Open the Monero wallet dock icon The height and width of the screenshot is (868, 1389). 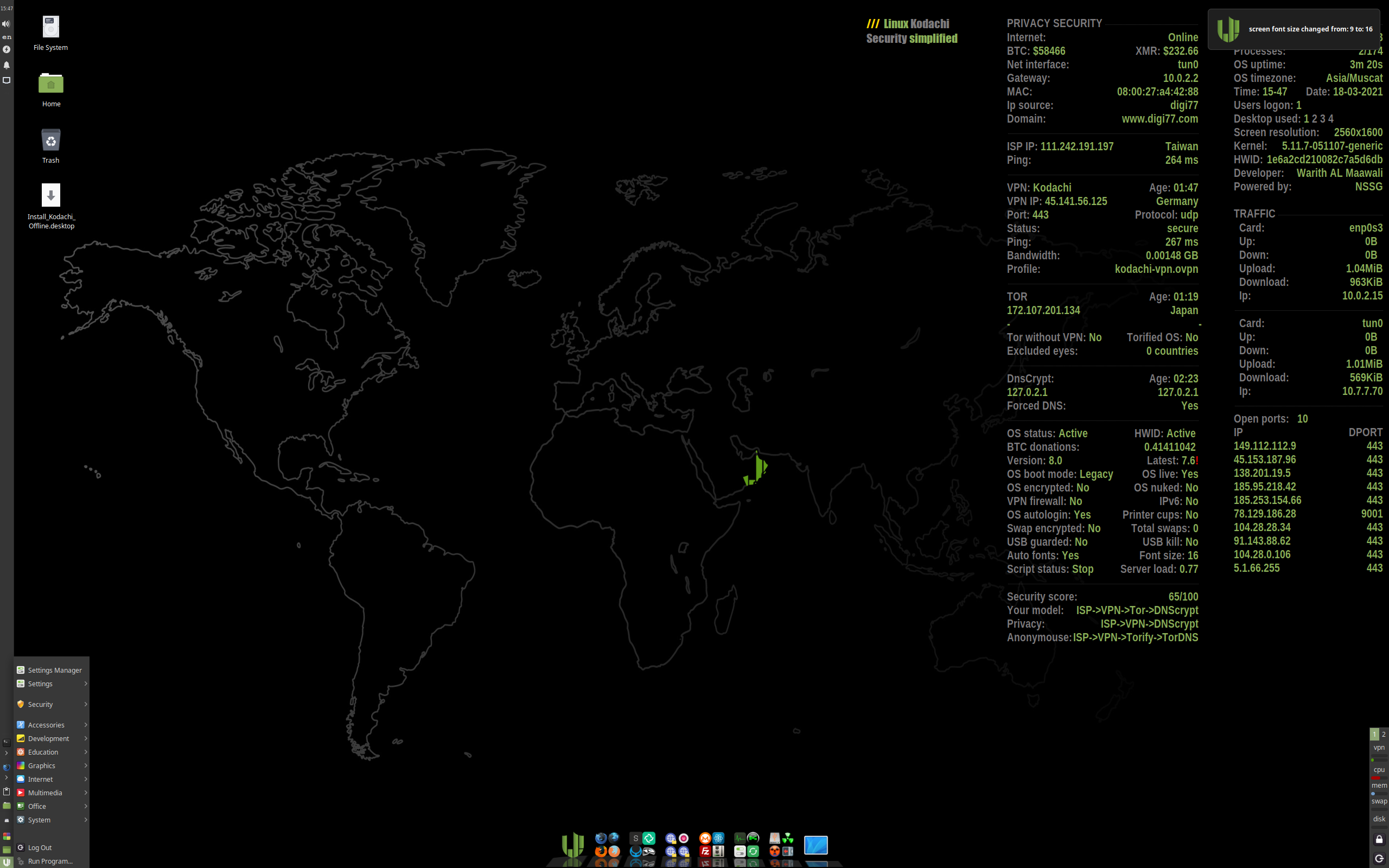coord(705,839)
